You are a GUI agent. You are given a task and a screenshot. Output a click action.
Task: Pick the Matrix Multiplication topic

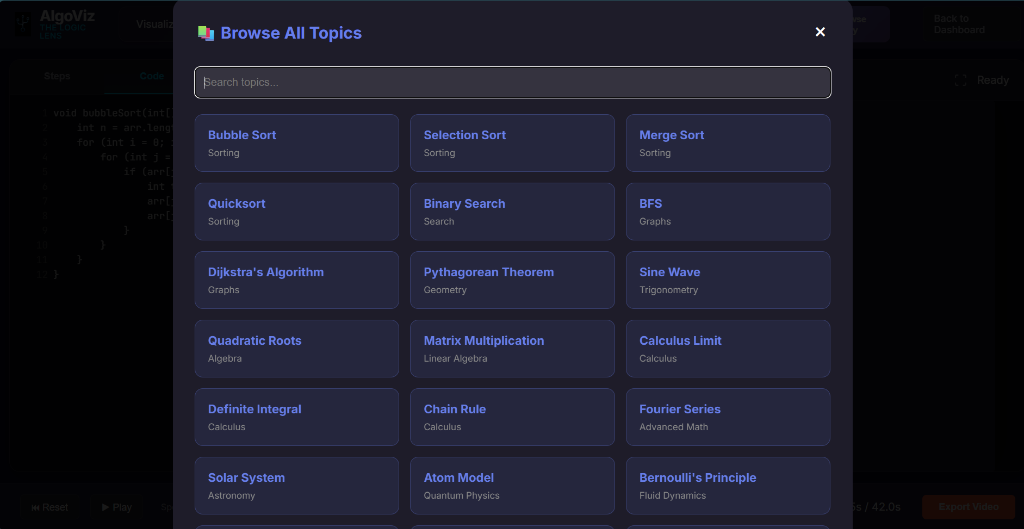tap(512, 348)
